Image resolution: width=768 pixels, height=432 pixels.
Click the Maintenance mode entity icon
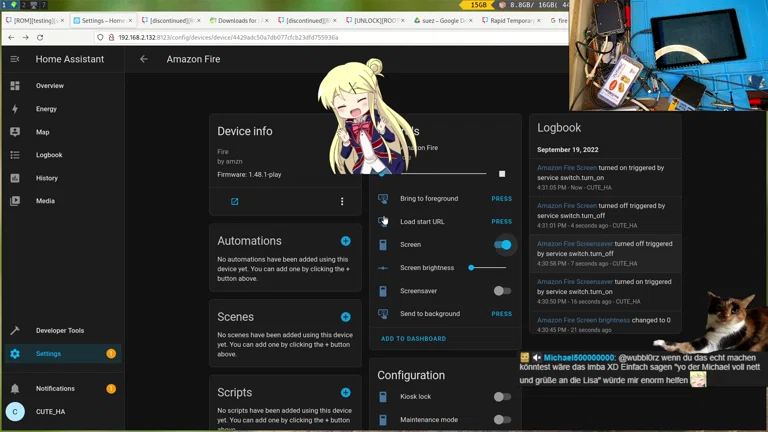click(x=383, y=420)
